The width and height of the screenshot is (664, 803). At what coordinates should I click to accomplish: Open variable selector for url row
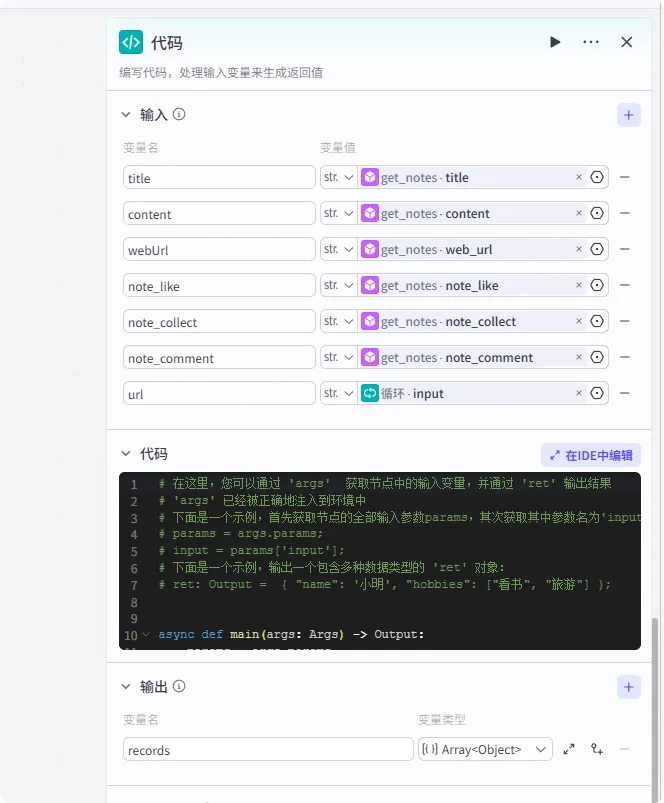(x=597, y=393)
